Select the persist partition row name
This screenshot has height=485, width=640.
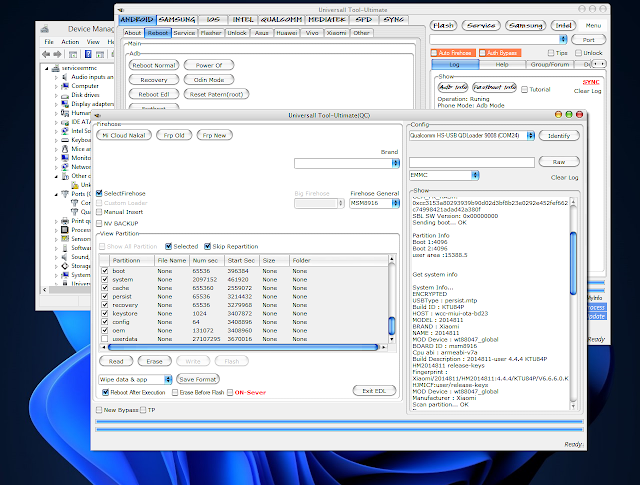pyautogui.click(x=122, y=296)
